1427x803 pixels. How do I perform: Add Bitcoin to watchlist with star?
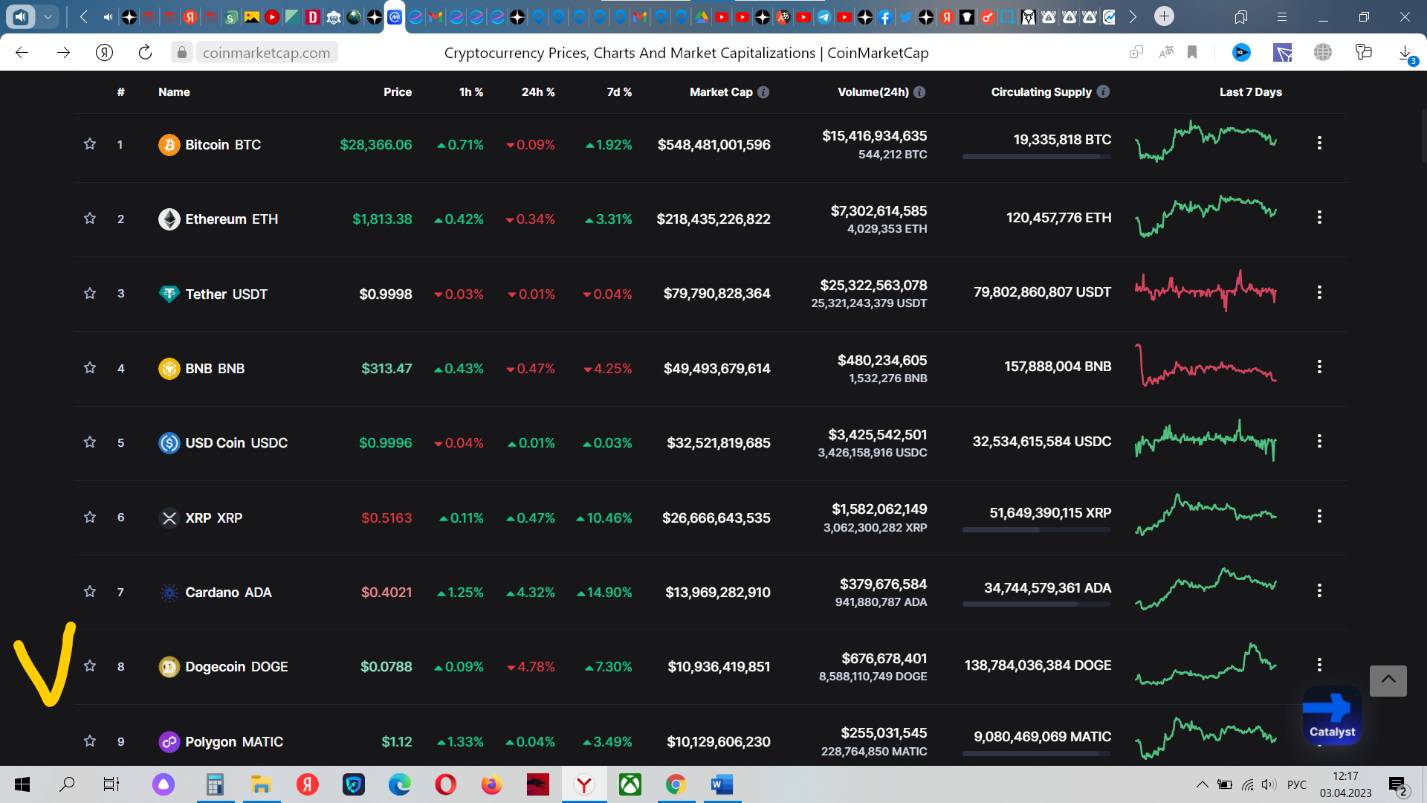tap(90, 144)
